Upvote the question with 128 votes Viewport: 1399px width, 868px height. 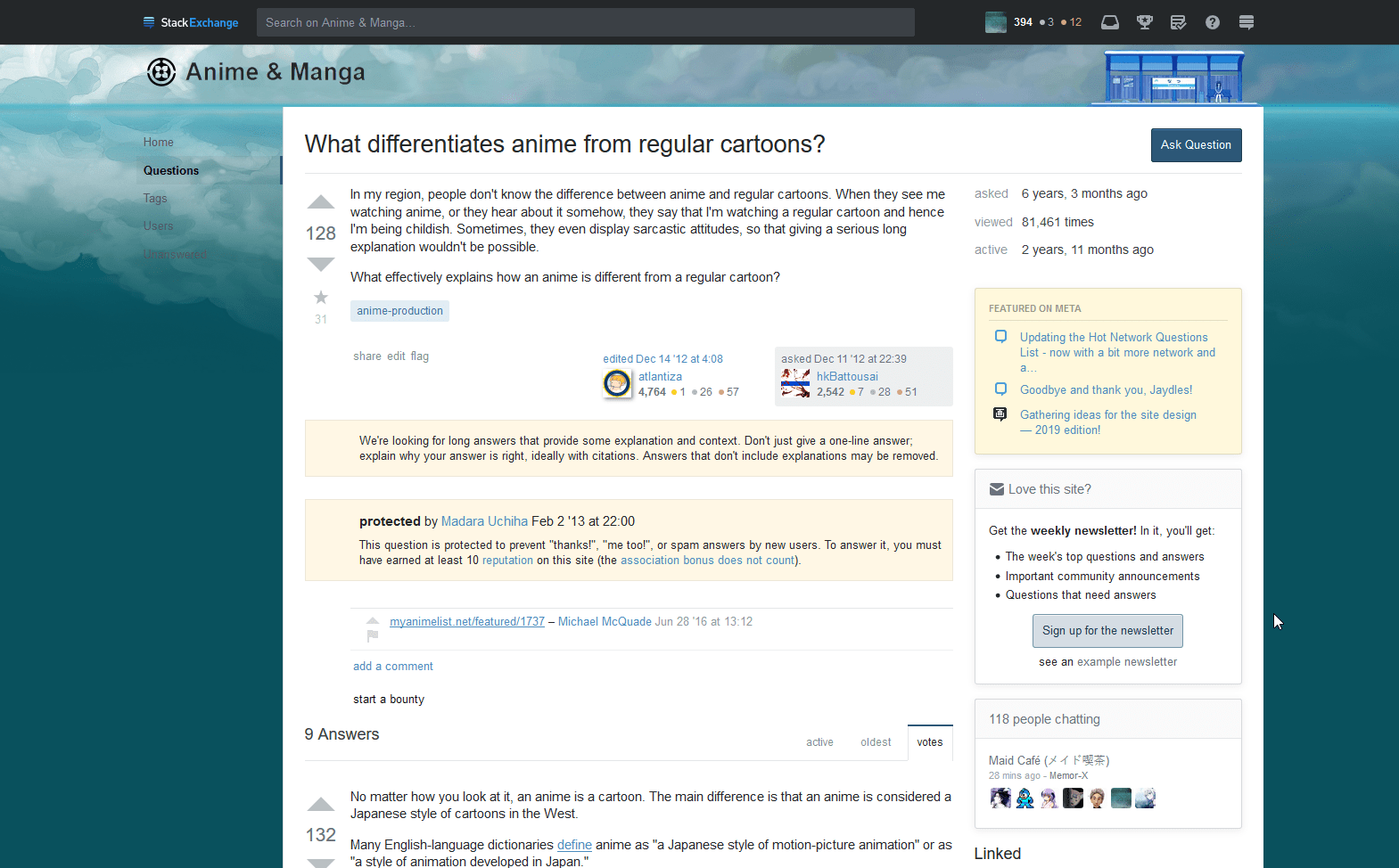tap(321, 203)
